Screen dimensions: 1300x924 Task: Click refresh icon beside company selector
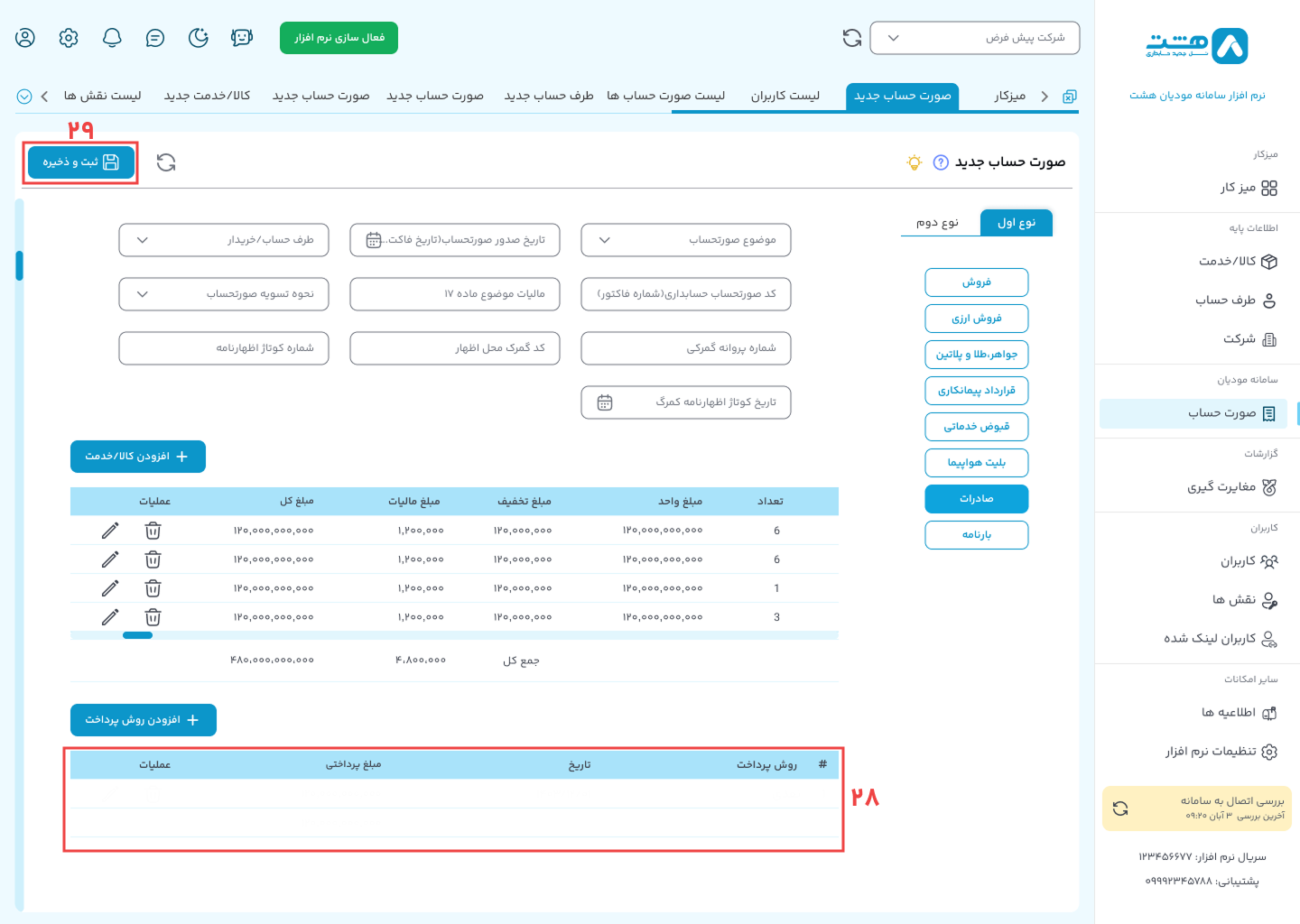851,38
